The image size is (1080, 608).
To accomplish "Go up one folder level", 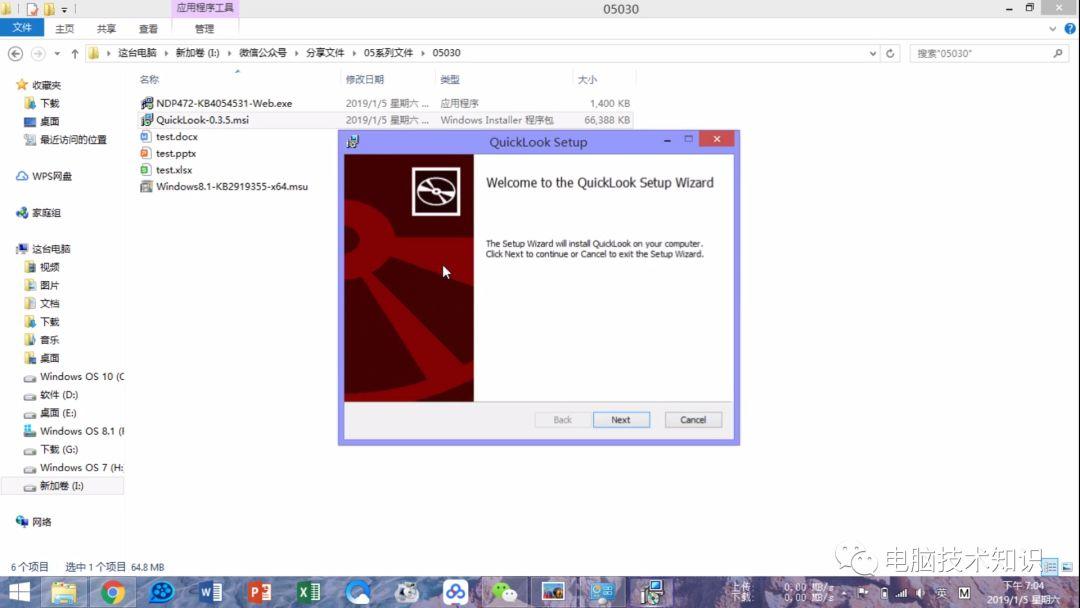I will click(x=74, y=53).
